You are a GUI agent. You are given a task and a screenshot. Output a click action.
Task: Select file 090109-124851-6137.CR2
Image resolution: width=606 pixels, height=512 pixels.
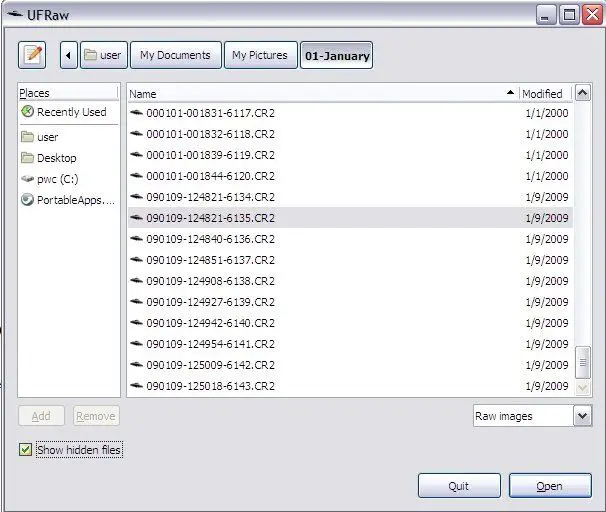350,260
